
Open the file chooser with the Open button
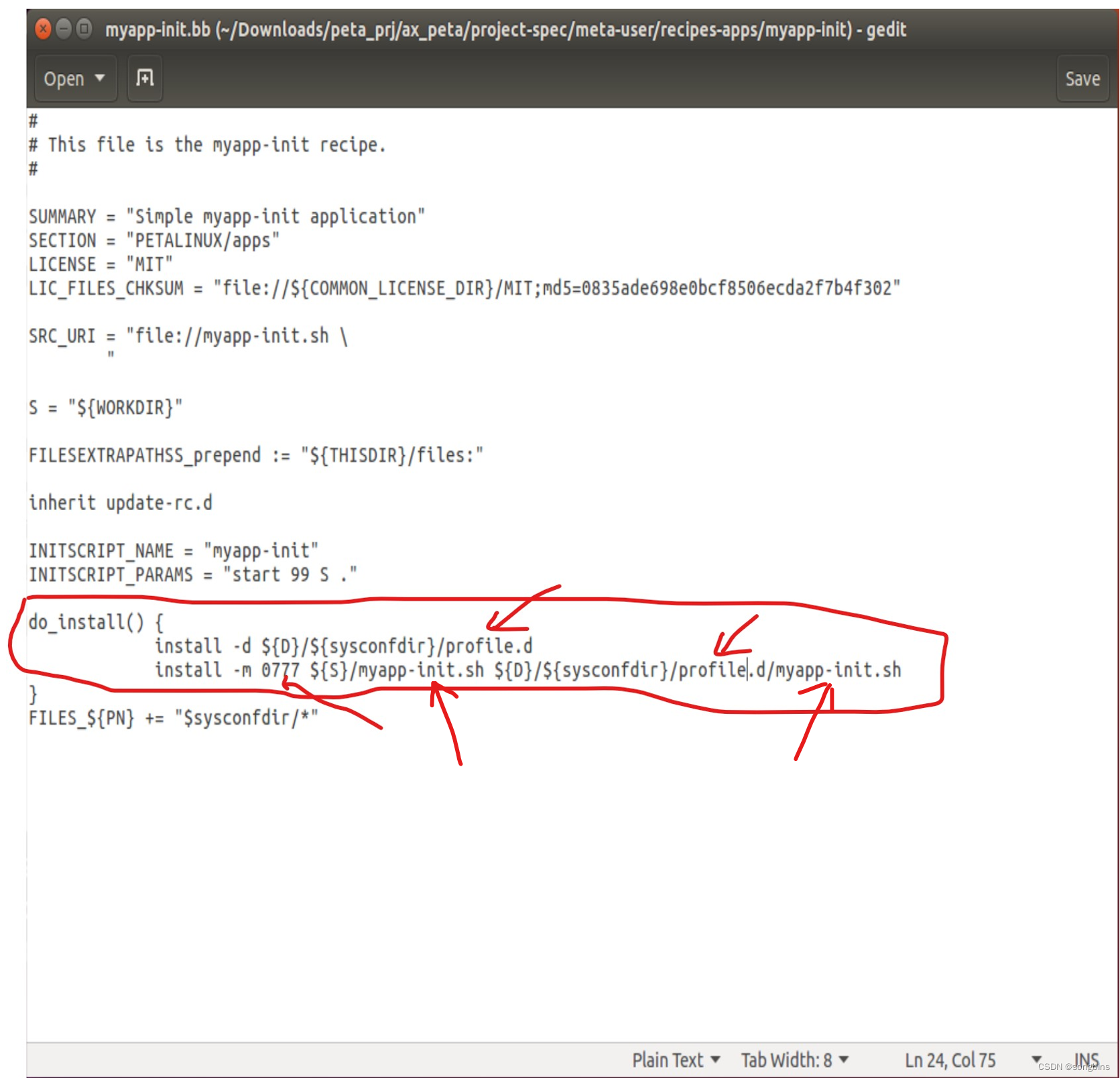click(64, 78)
